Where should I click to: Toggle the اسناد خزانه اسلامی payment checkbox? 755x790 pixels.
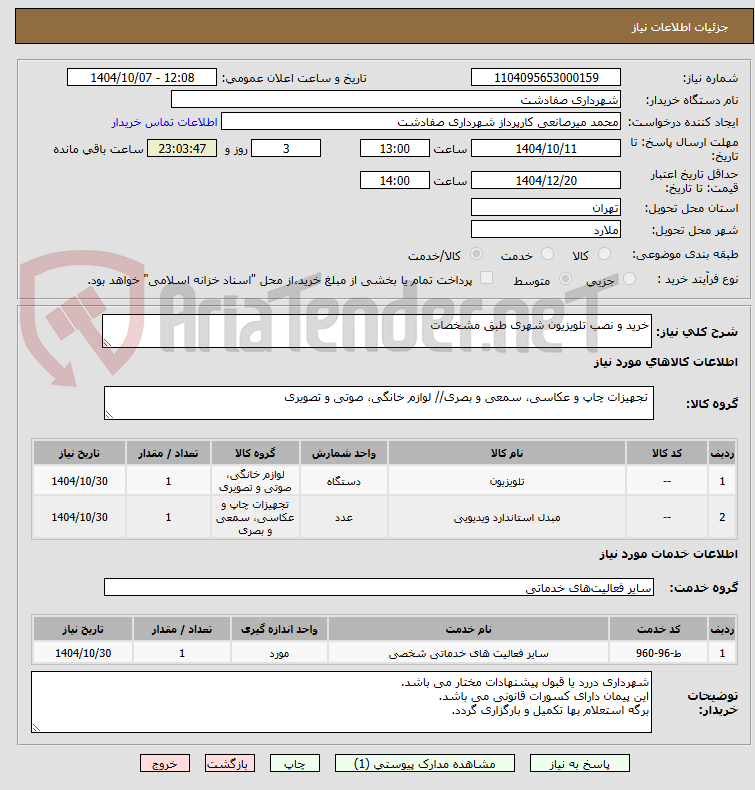click(x=486, y=278)
